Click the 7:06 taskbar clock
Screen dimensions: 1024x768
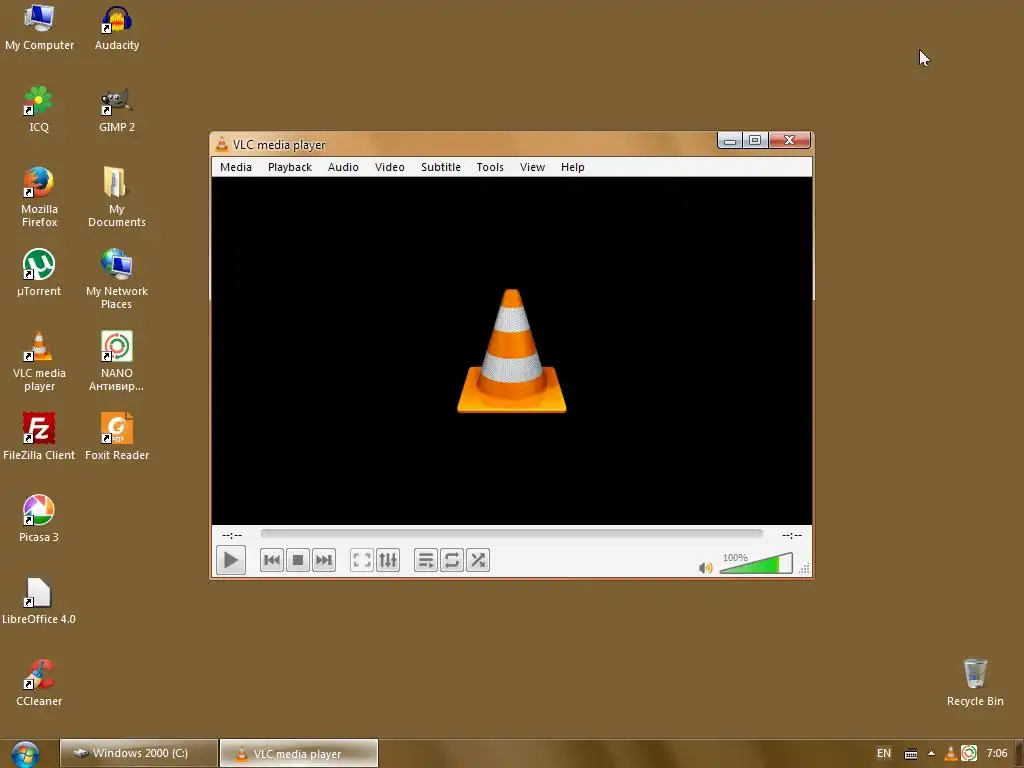tap(997, 753)
